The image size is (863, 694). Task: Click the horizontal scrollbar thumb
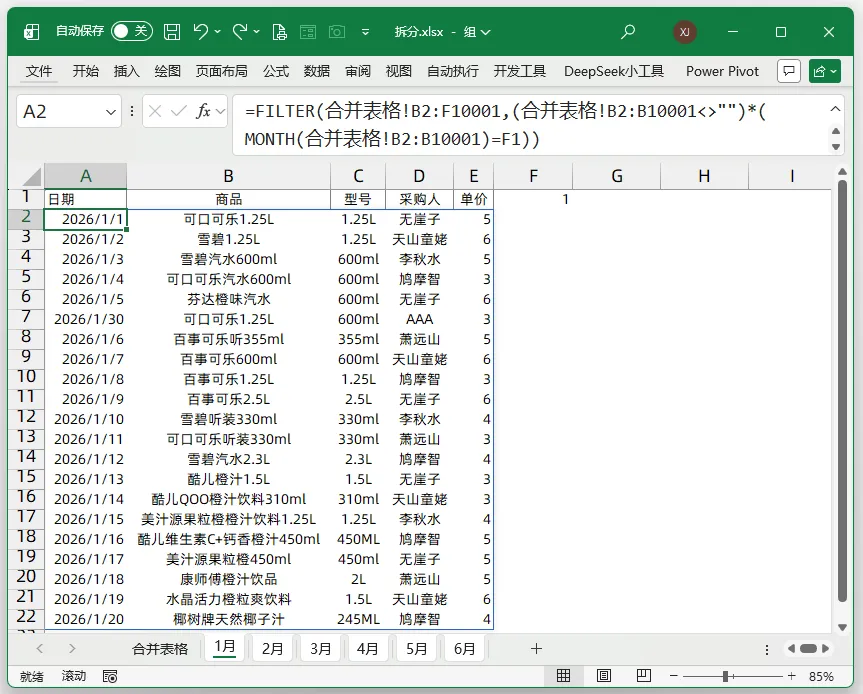(808, 649)
